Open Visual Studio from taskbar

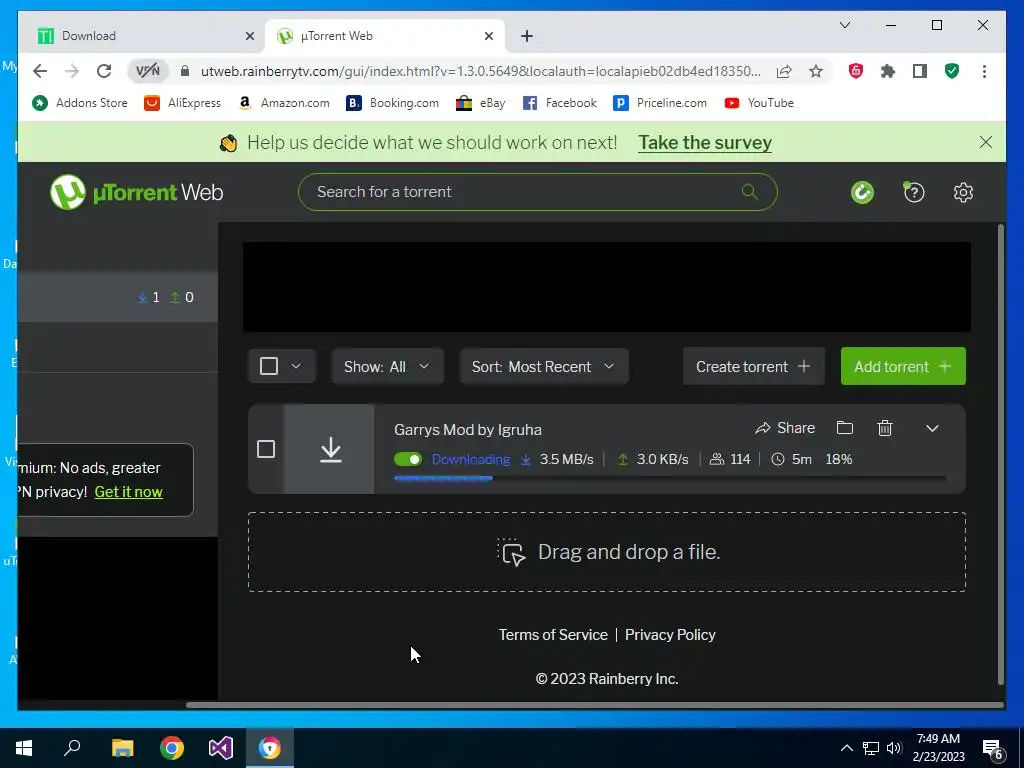coord(221,748)
